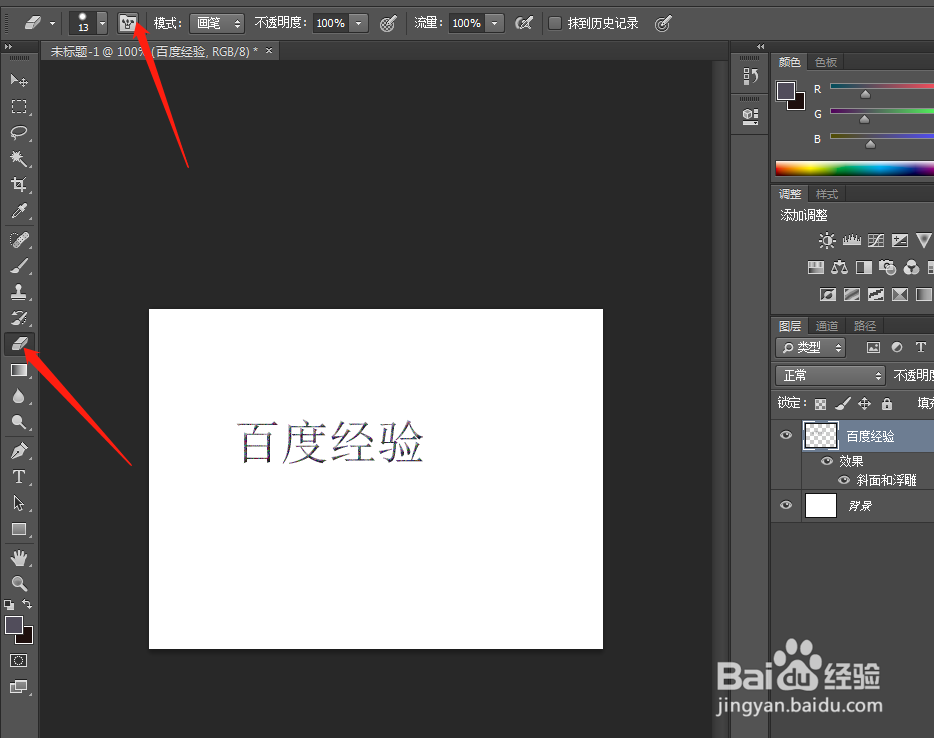Image resolution: width=934 pixels, height=738 pixels.
Task: Hide the 背景 layer
Action: tap(786, 505)
